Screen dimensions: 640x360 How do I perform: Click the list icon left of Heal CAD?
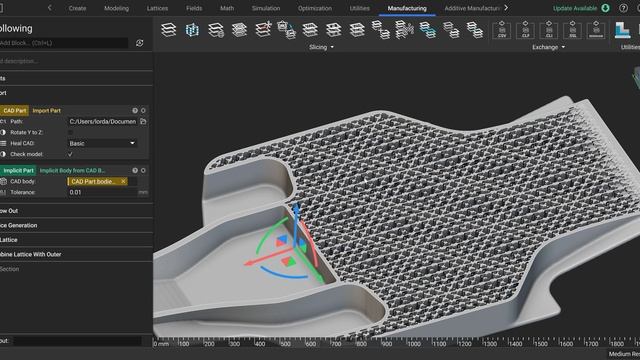[x=3, y=143]
